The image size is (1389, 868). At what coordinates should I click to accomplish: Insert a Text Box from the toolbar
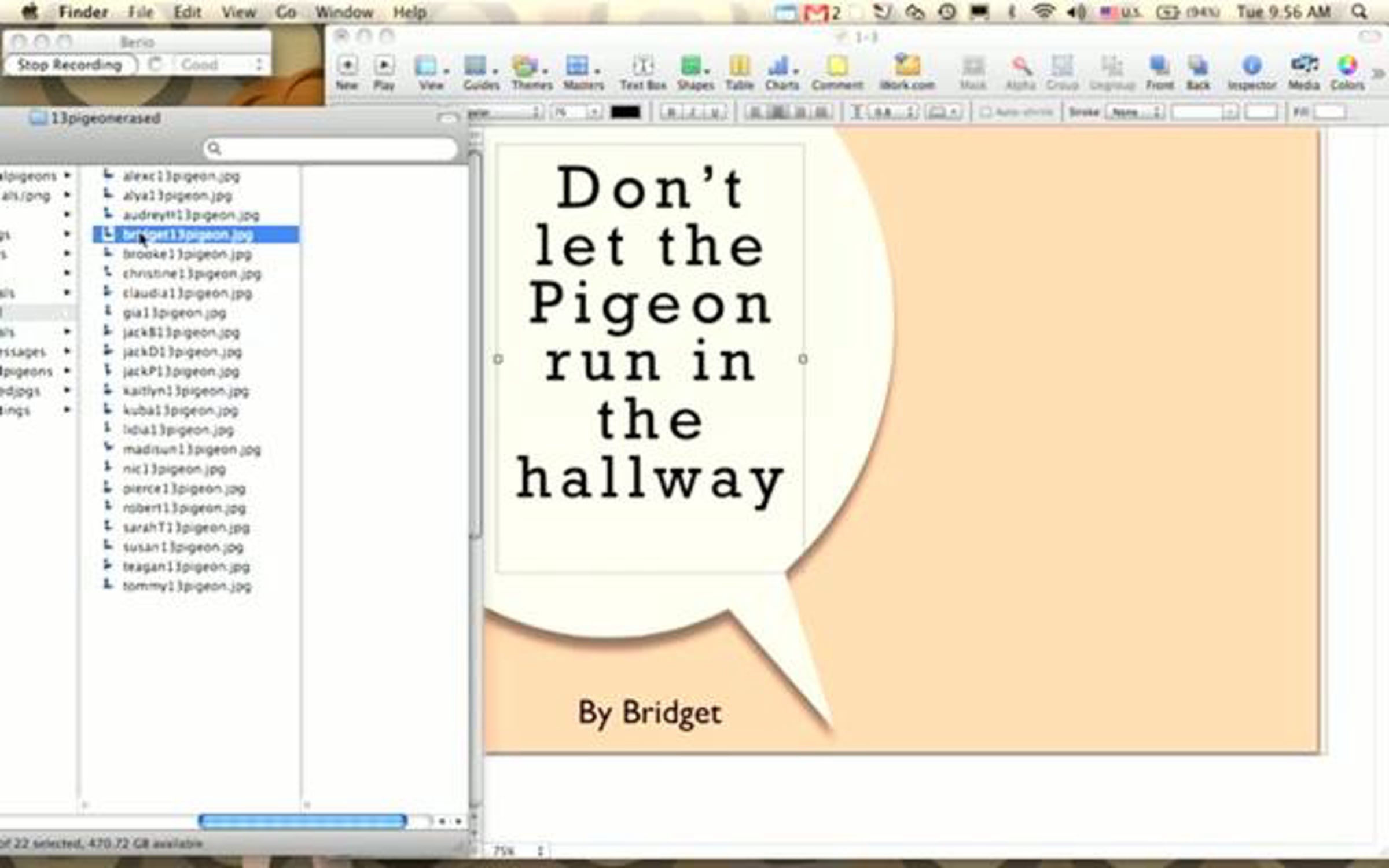coord(642,65)
